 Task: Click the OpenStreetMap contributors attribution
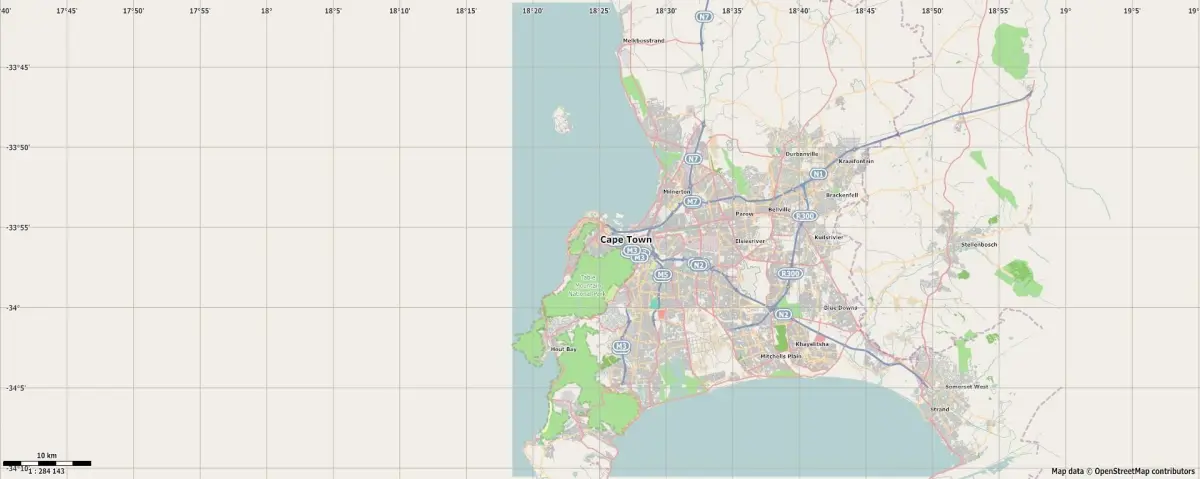click(x=1123, y=471)
